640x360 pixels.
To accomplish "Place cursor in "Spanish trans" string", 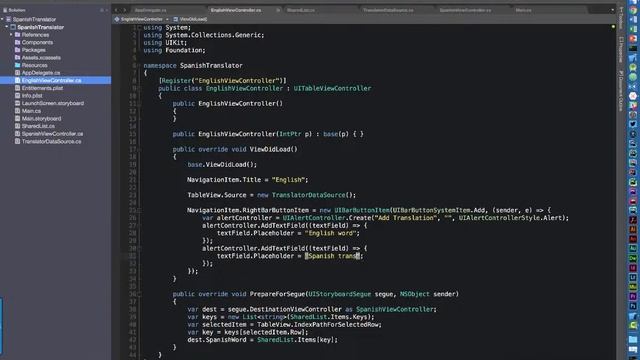I will [333, 256].
